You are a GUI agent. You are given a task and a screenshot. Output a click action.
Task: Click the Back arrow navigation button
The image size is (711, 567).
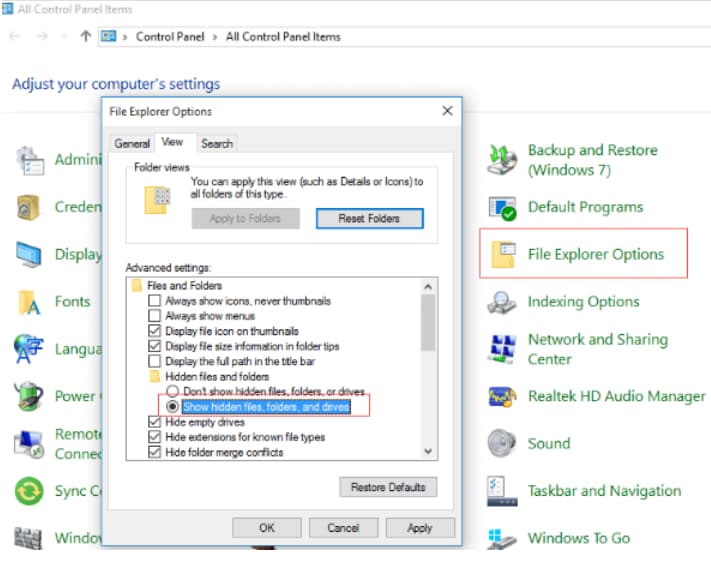[x=15, y=36]
